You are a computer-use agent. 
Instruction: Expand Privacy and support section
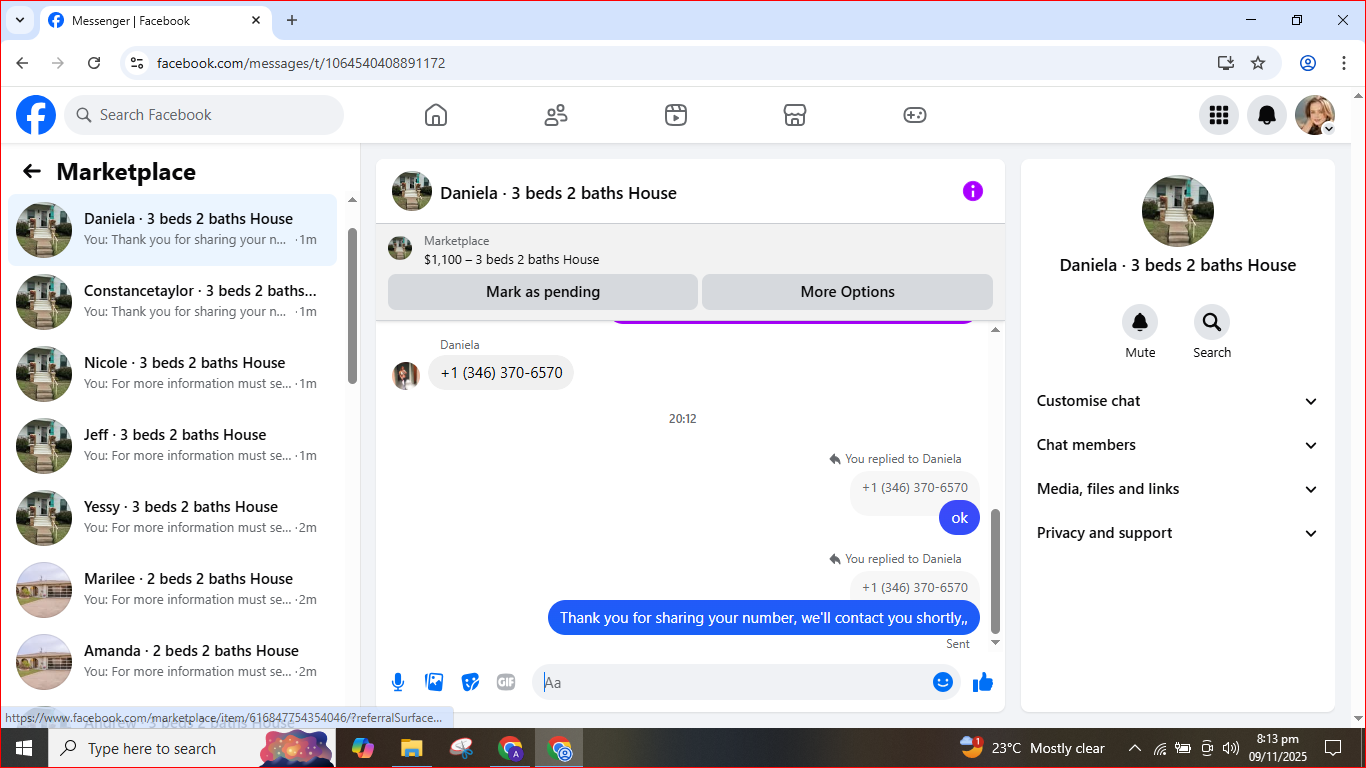[x=1178, y=533]
